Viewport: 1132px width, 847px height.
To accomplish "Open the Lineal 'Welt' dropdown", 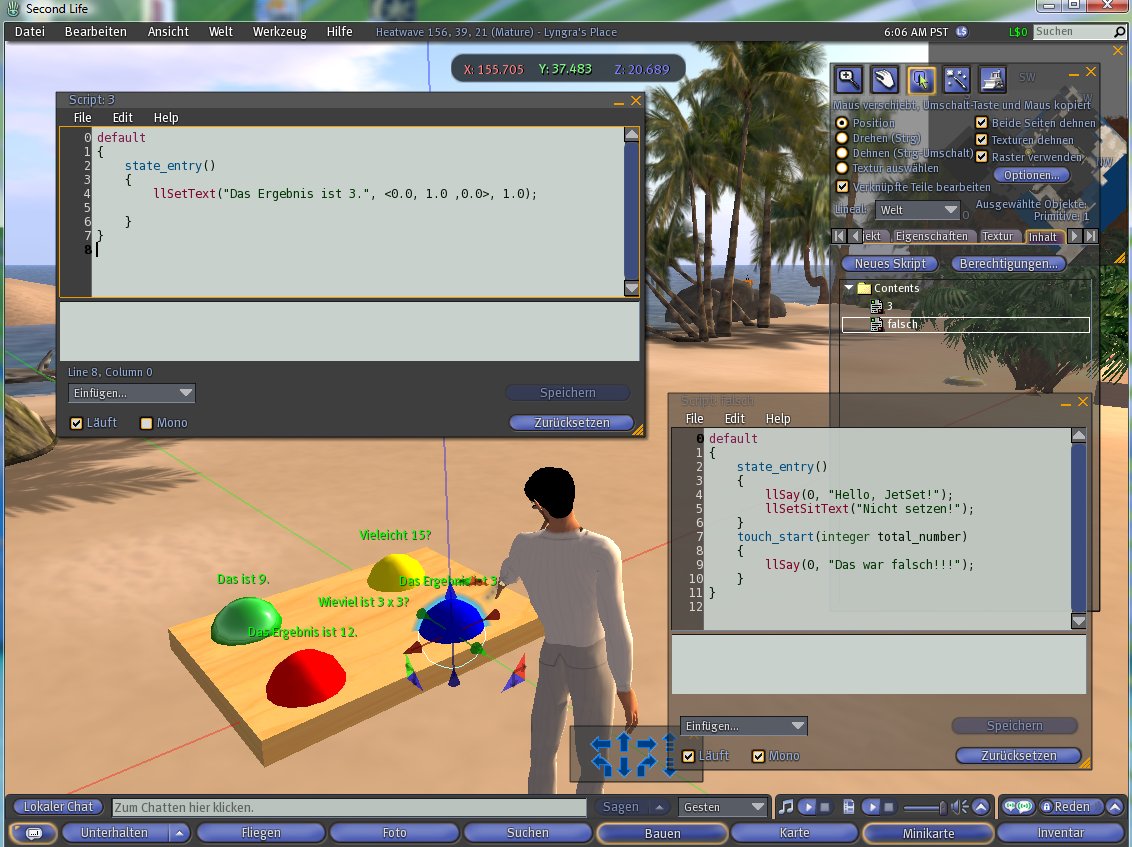I will click(x=917, y=209).
